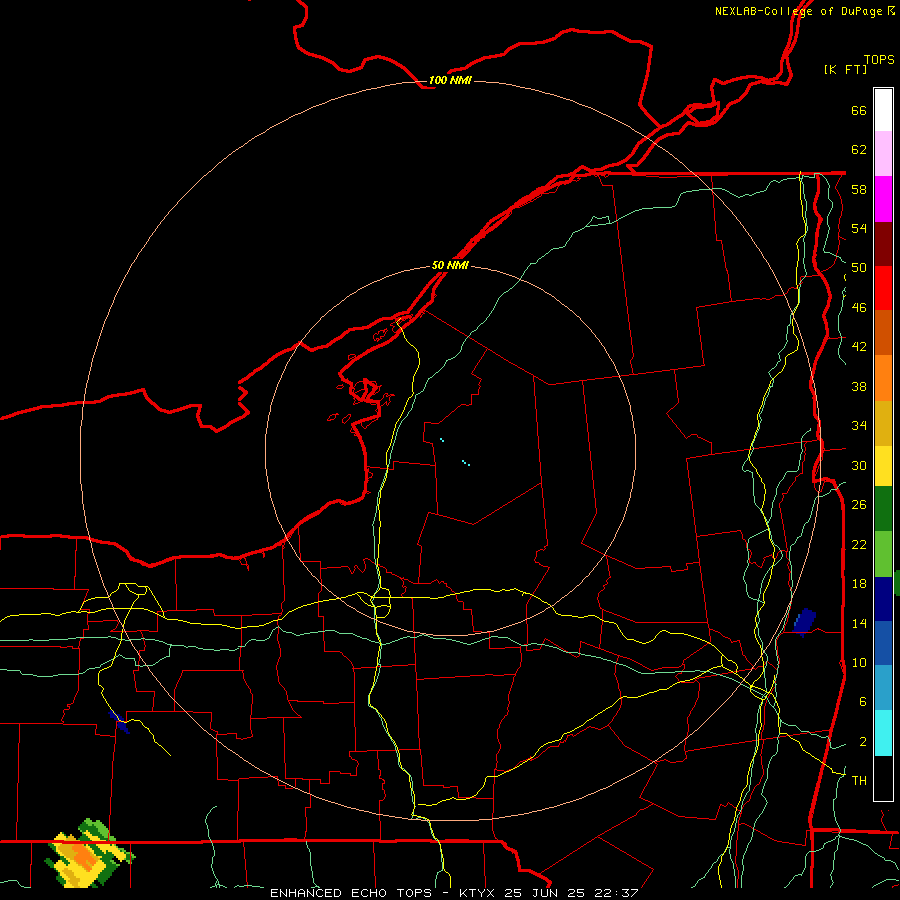Pick the dark green legend swatch

point(883,509)
